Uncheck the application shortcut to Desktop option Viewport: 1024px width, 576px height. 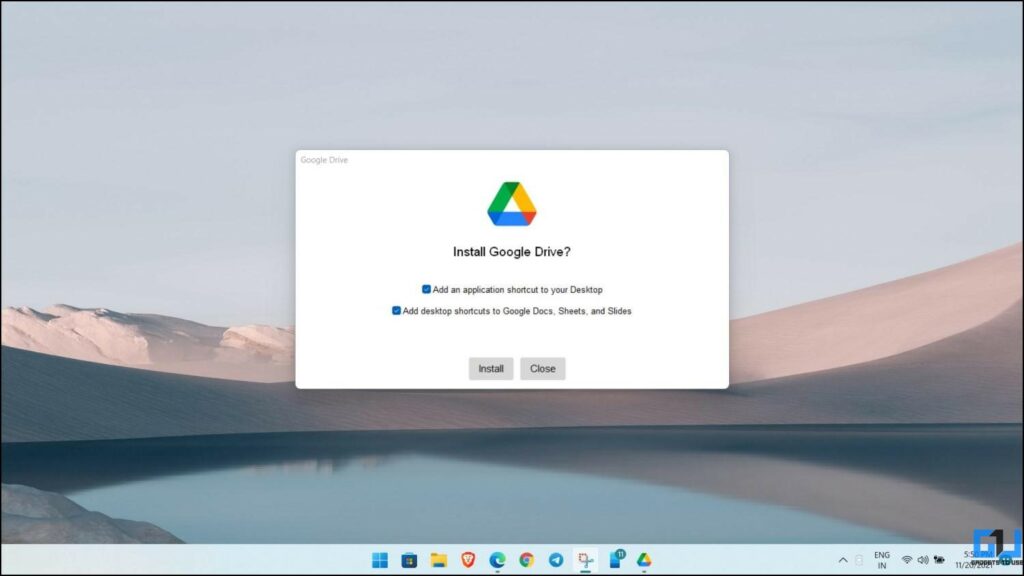click(425, 289)
